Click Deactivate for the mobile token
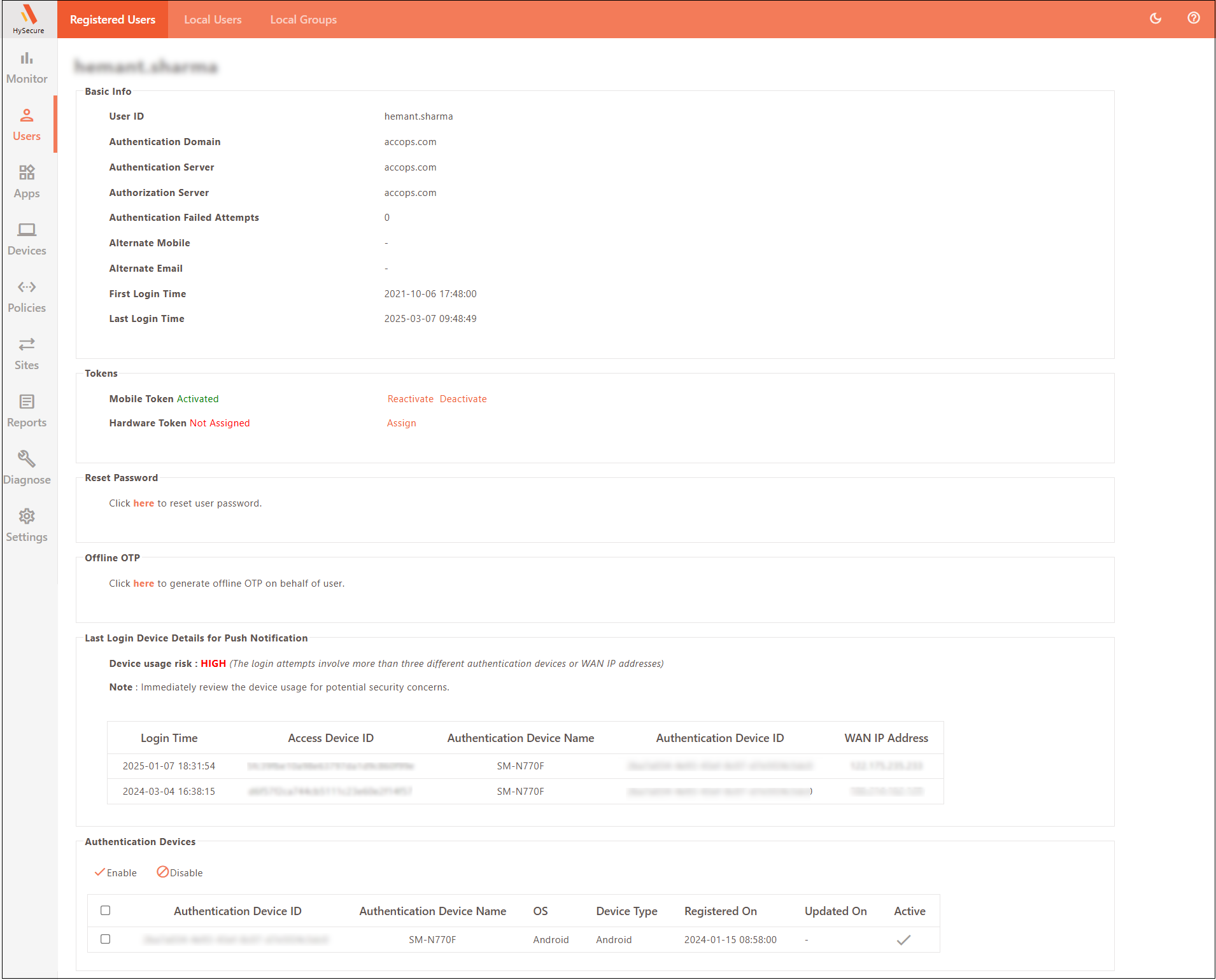1216x980 pixels. [463, 399]
